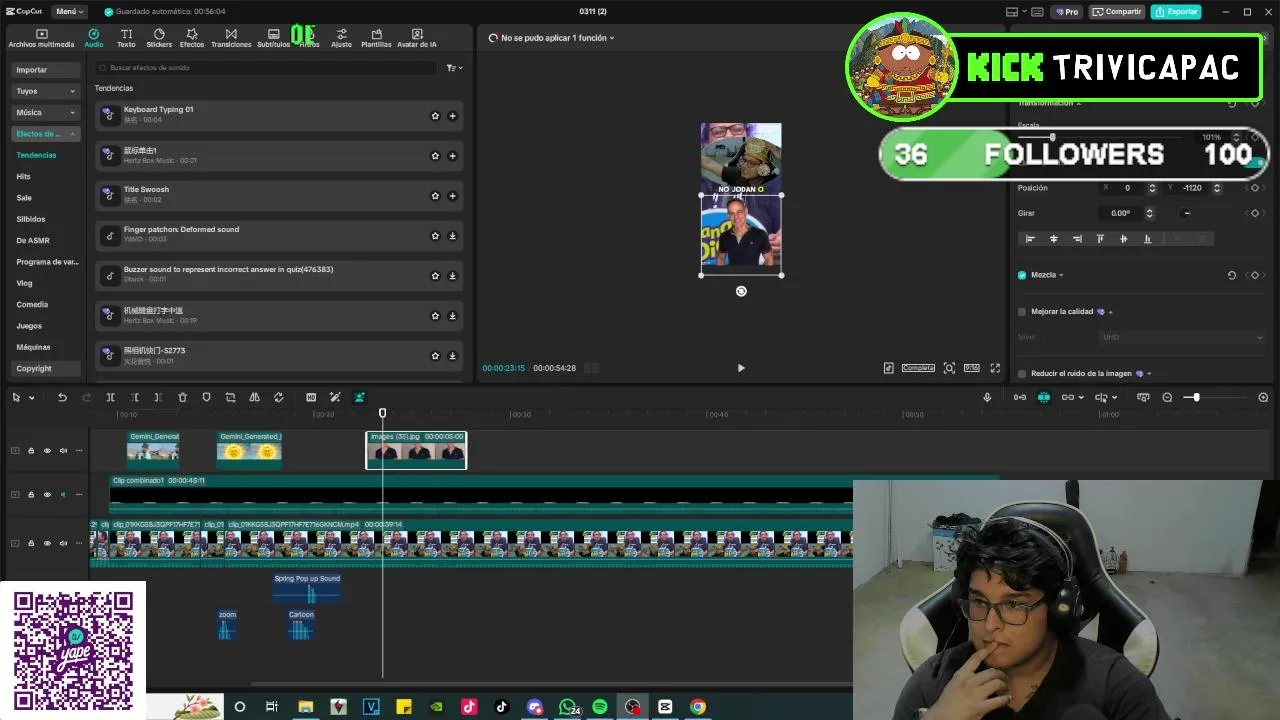The width and height of the screenshot is (1280, 720).
Task: Expand the Música category
Action: [x=46, y=112]
